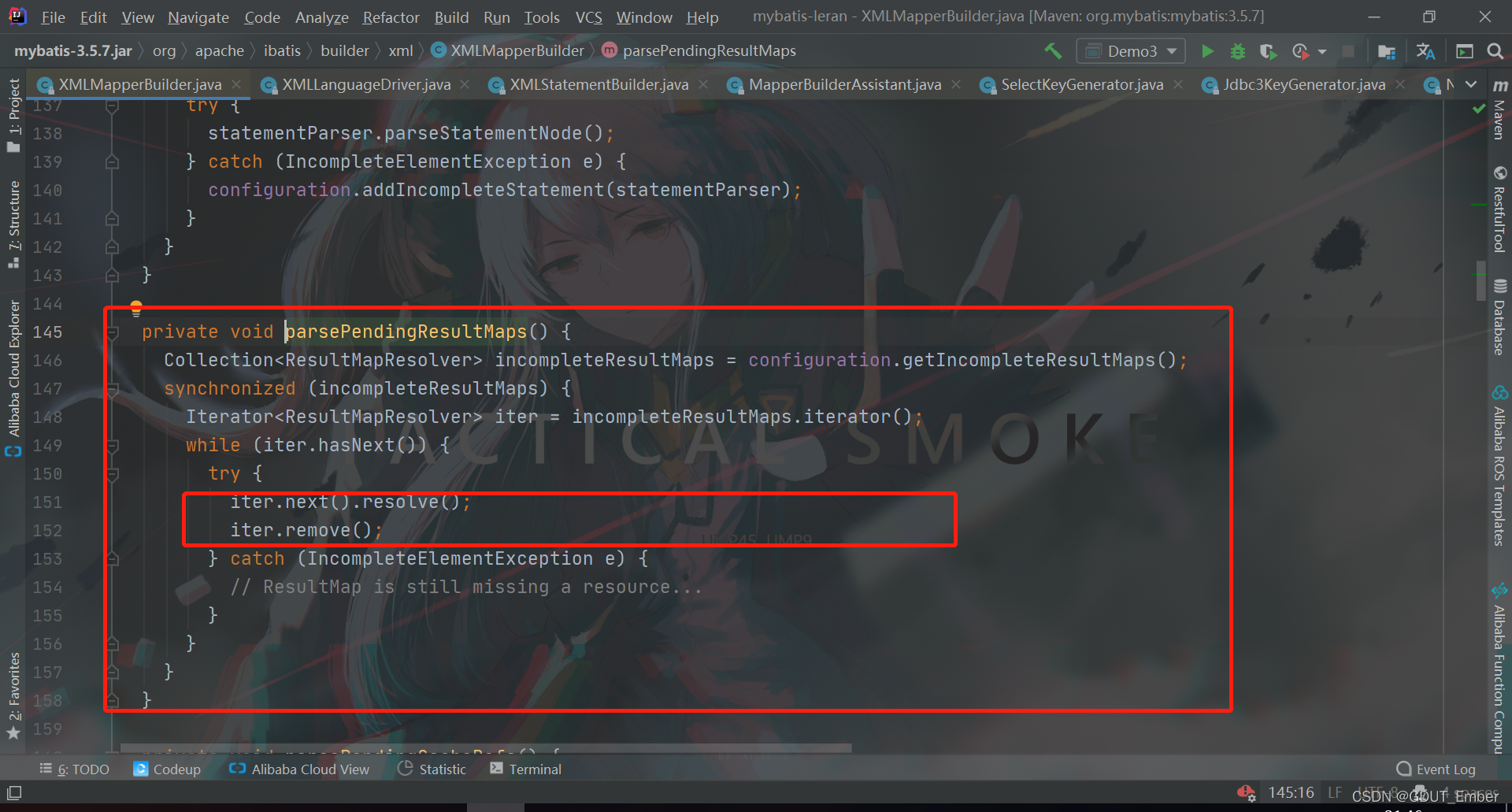Open the Project tool window

pos(13,114)
